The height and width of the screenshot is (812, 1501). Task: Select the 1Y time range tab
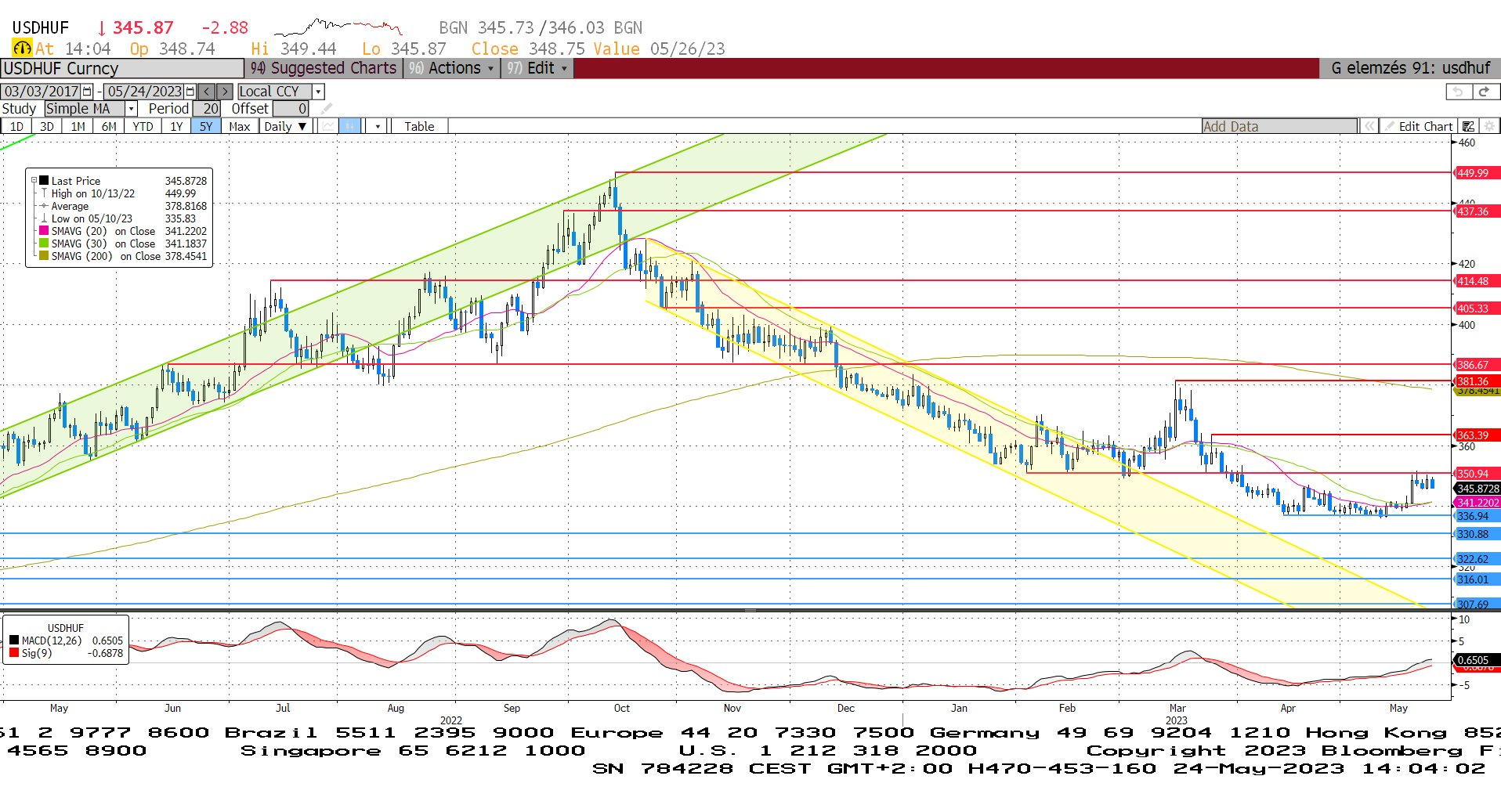(176, 126)
